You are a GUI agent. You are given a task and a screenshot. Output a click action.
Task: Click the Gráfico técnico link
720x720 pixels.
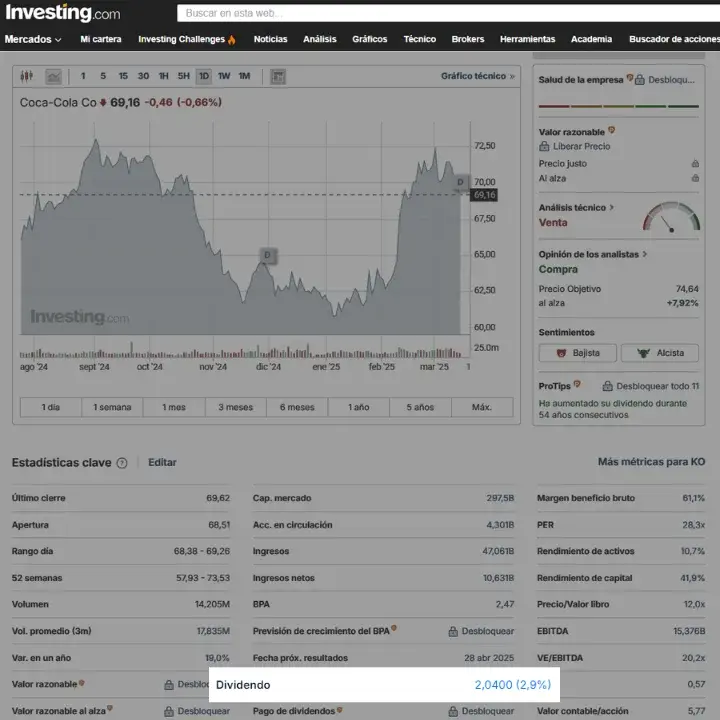(477, 76)
